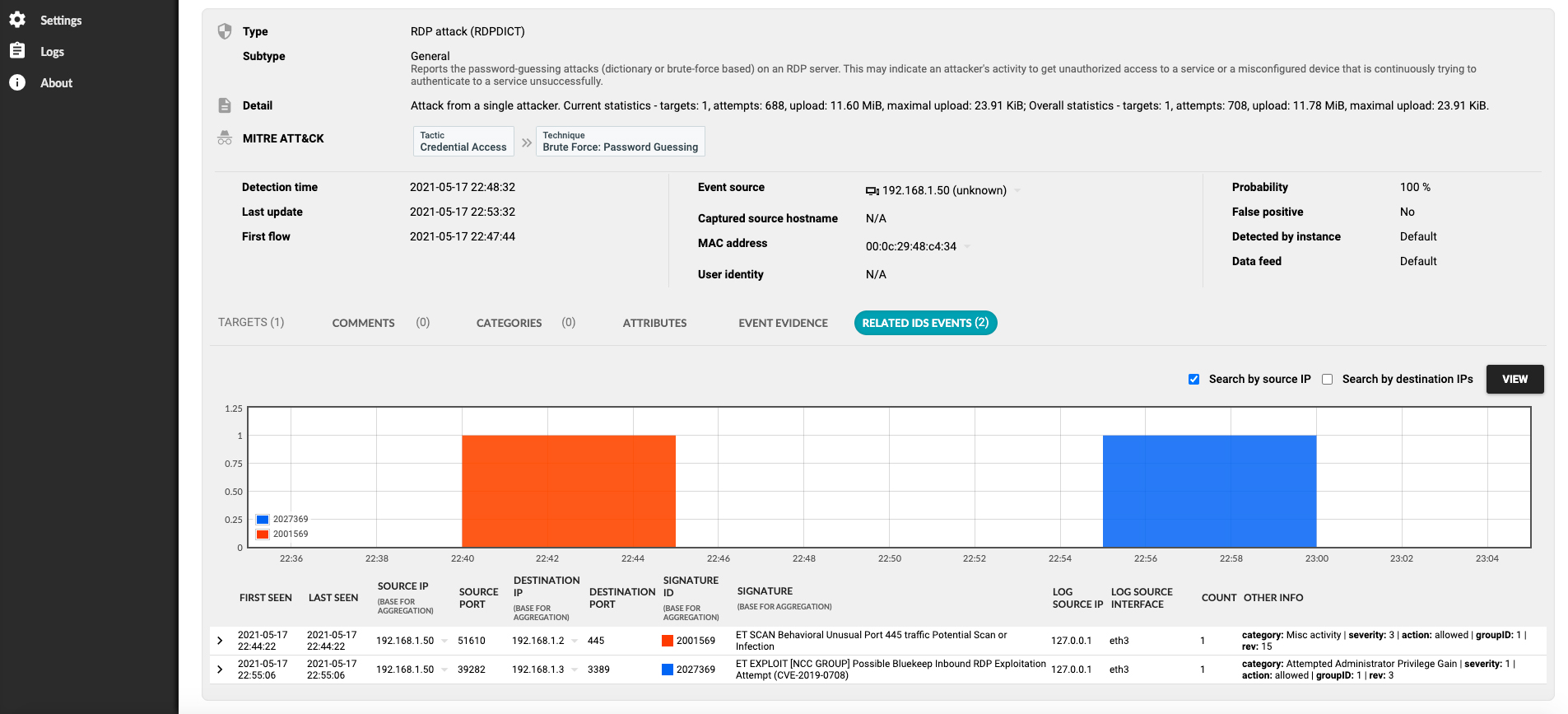This screenshot has height=714, width=1568.
Task: Open source IP dropdown in signature 2001569 row
Action: 444,641
